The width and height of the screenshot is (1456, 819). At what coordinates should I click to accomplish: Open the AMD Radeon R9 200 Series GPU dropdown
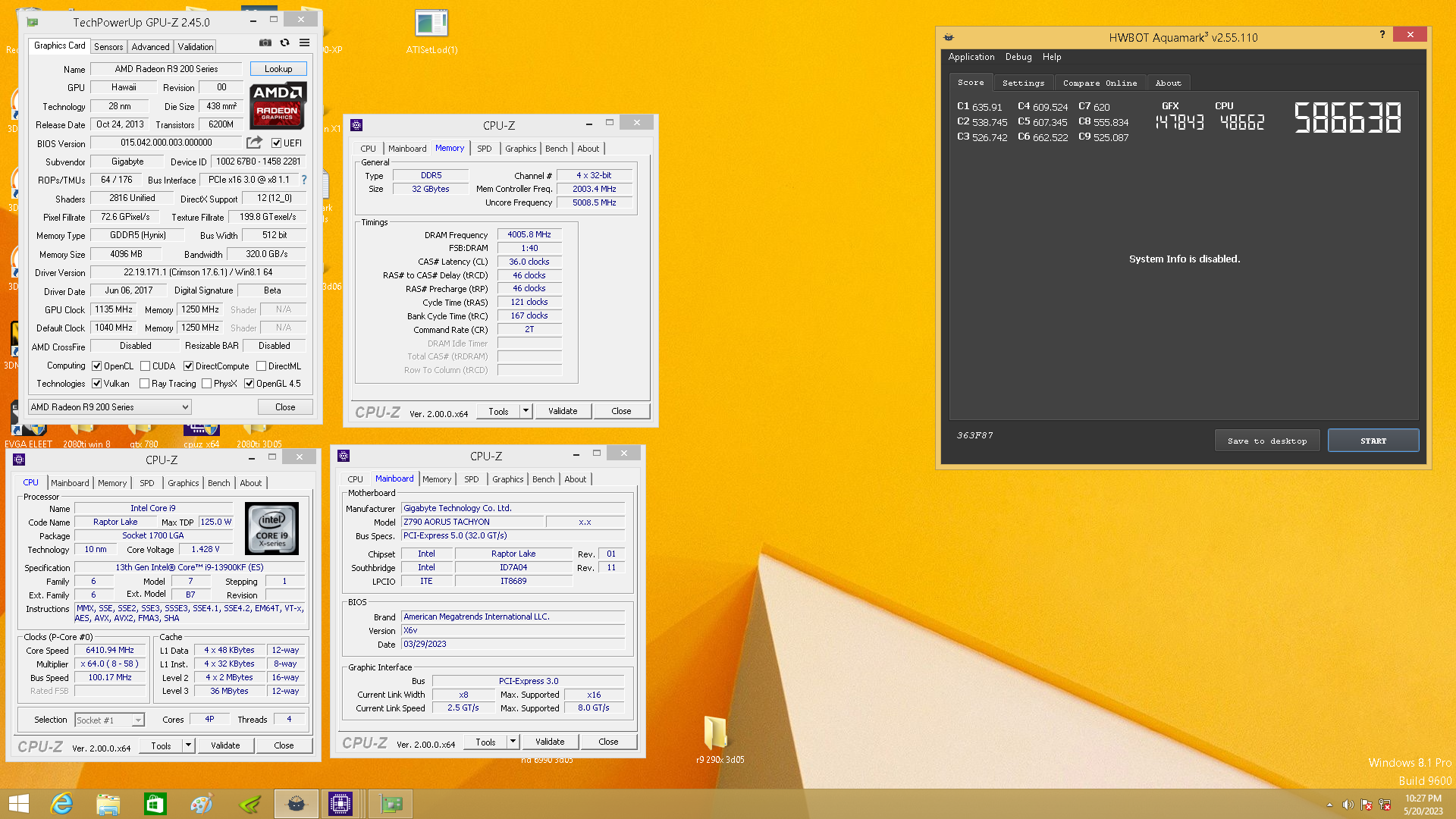tap(110, 407)
